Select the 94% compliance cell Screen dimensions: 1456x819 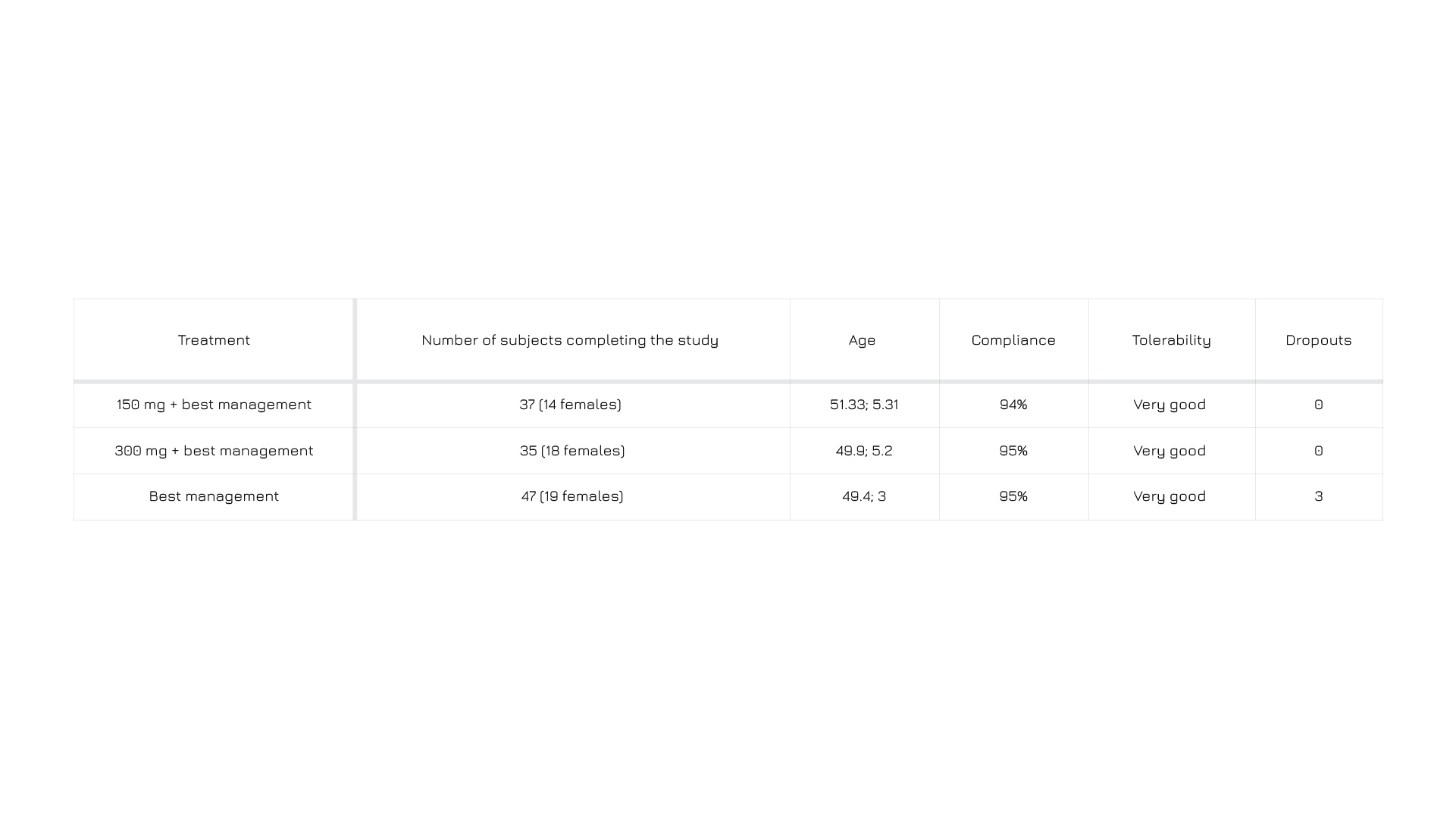1013,405
